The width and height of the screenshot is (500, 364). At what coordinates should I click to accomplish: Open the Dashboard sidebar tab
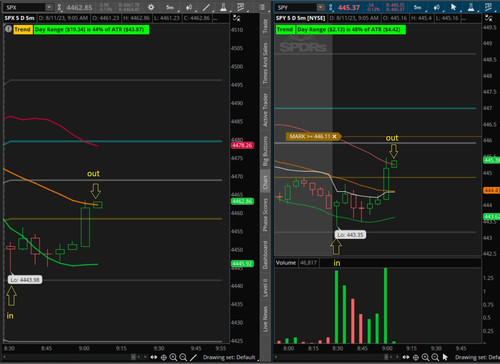(265, 255)
